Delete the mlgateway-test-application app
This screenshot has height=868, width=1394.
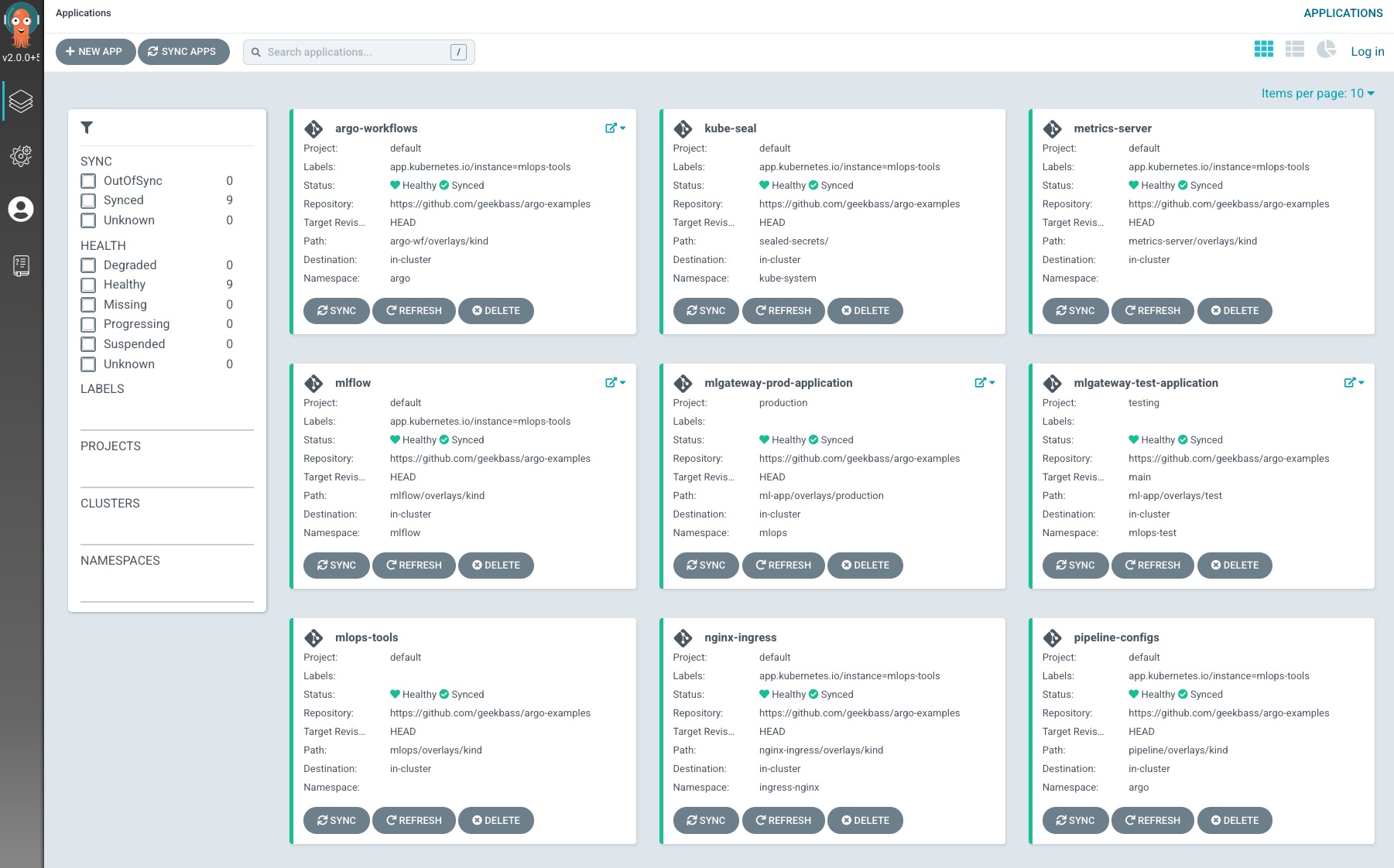pyautogui.click(x=1235, y=566)
